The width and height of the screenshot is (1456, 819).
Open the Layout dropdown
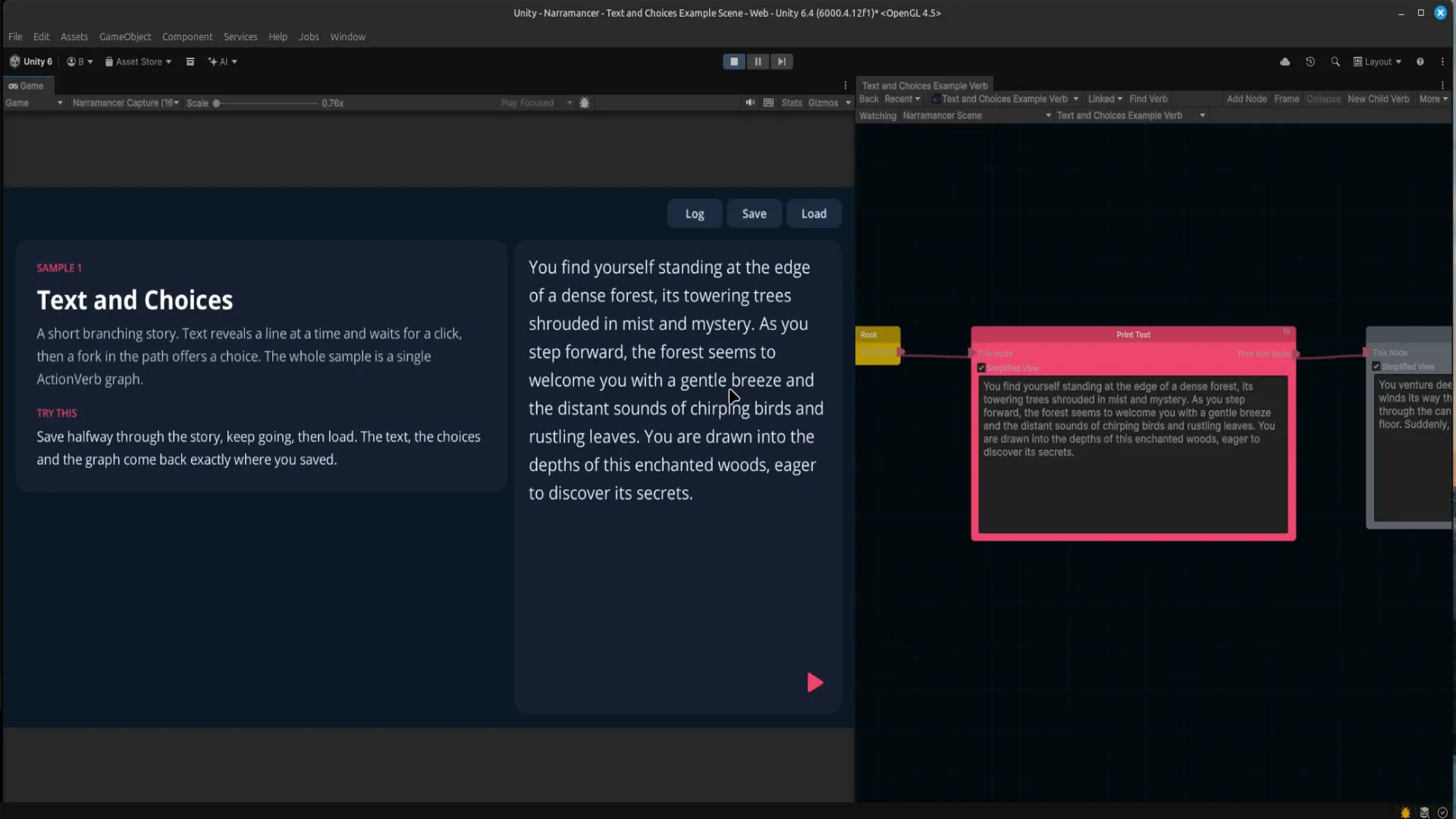coord(1377,61)
